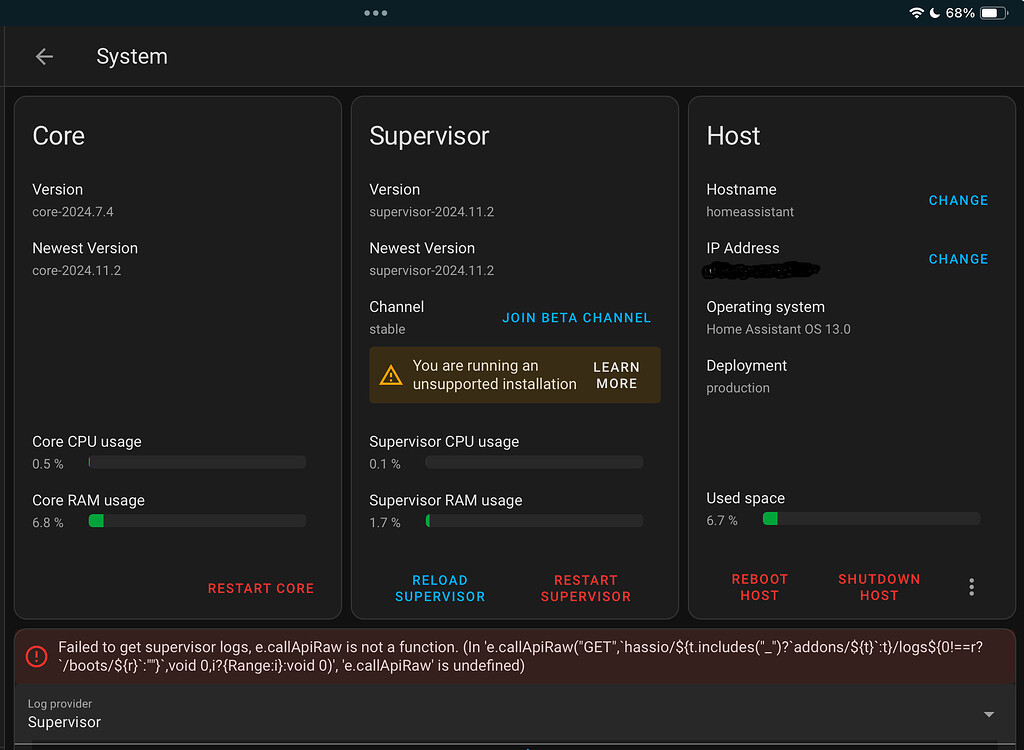Click Home Assistant OS 13.0 text
This screenshot has height=750, width=1024.
[778, 329]
